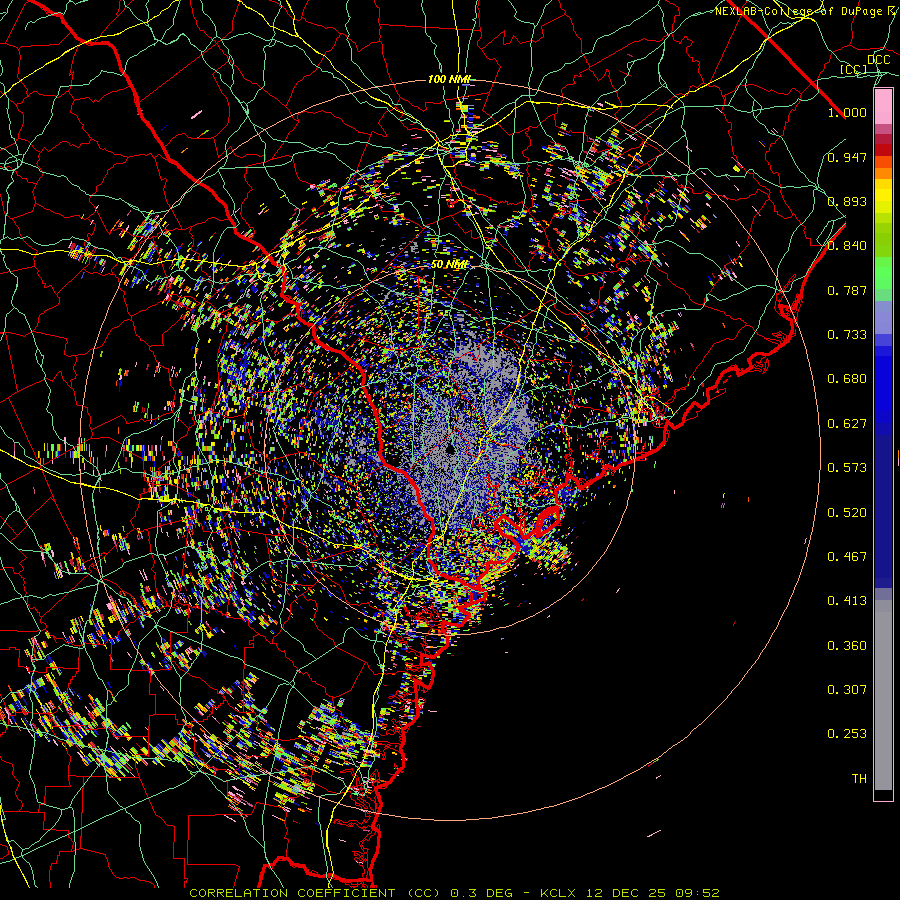
Task: Click the 0.253 color scale value
Action: [847, 734]
